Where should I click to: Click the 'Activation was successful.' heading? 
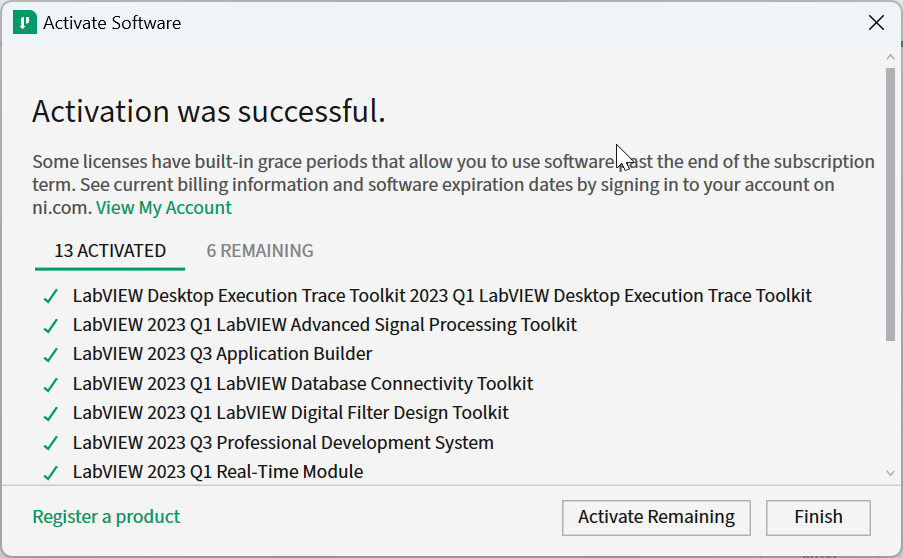pyautogui.click(x=208, y=111)
